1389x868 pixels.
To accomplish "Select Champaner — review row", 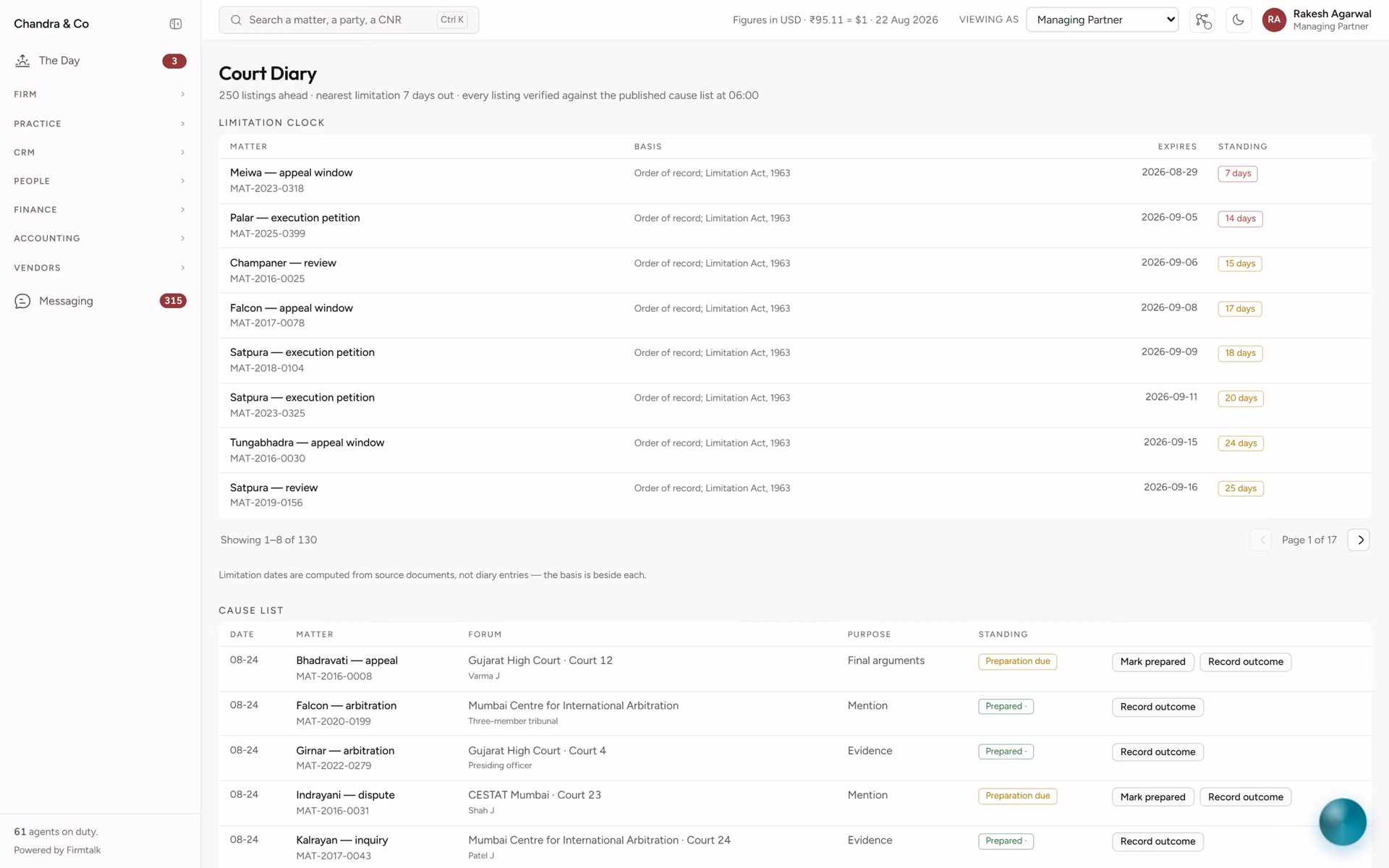I will click(x=794, y=271).
